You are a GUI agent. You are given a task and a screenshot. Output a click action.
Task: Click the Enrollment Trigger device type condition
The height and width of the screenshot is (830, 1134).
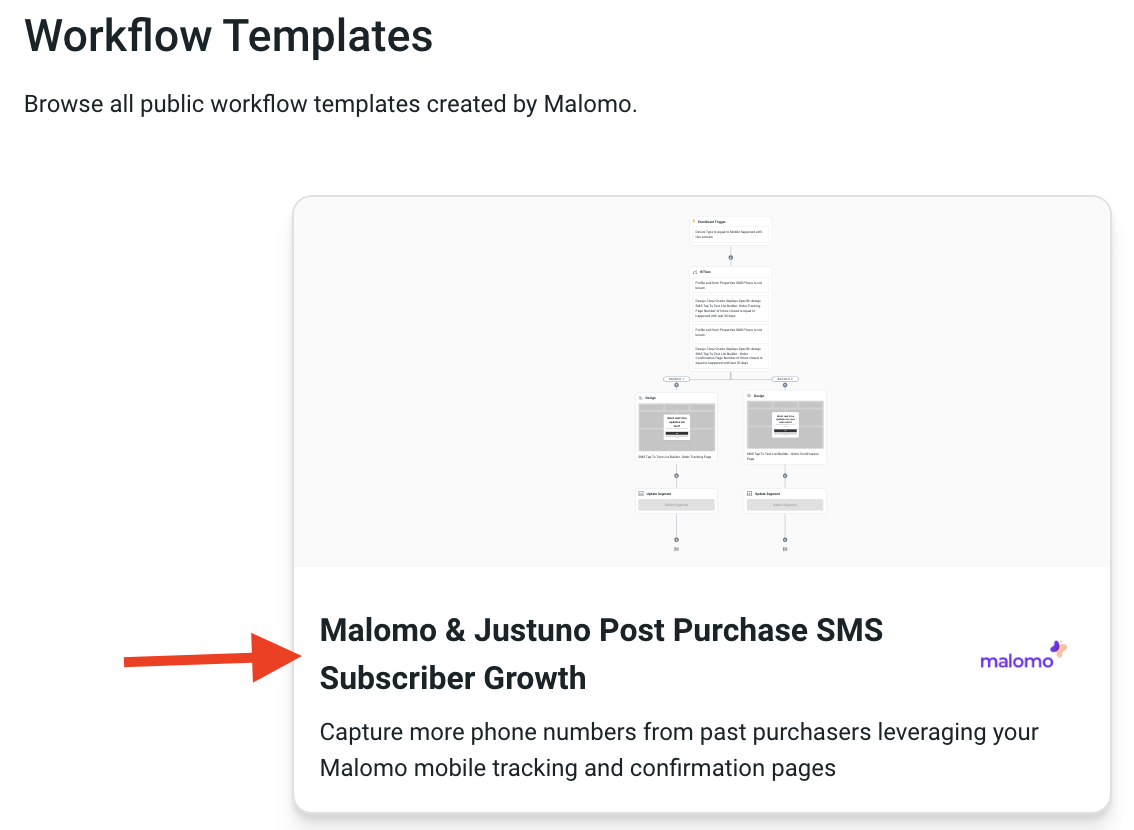coord(730,235)
